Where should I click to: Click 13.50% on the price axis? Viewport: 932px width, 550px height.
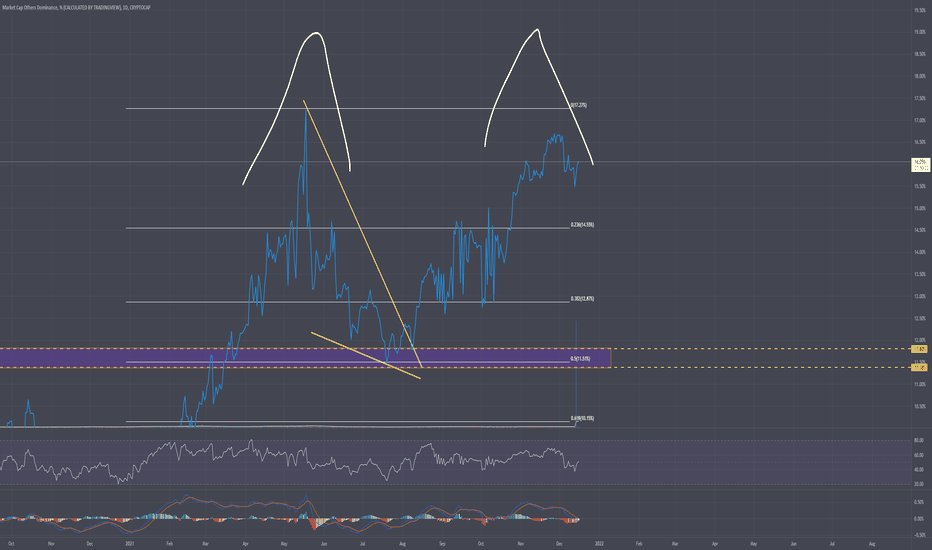pos(920,274)
